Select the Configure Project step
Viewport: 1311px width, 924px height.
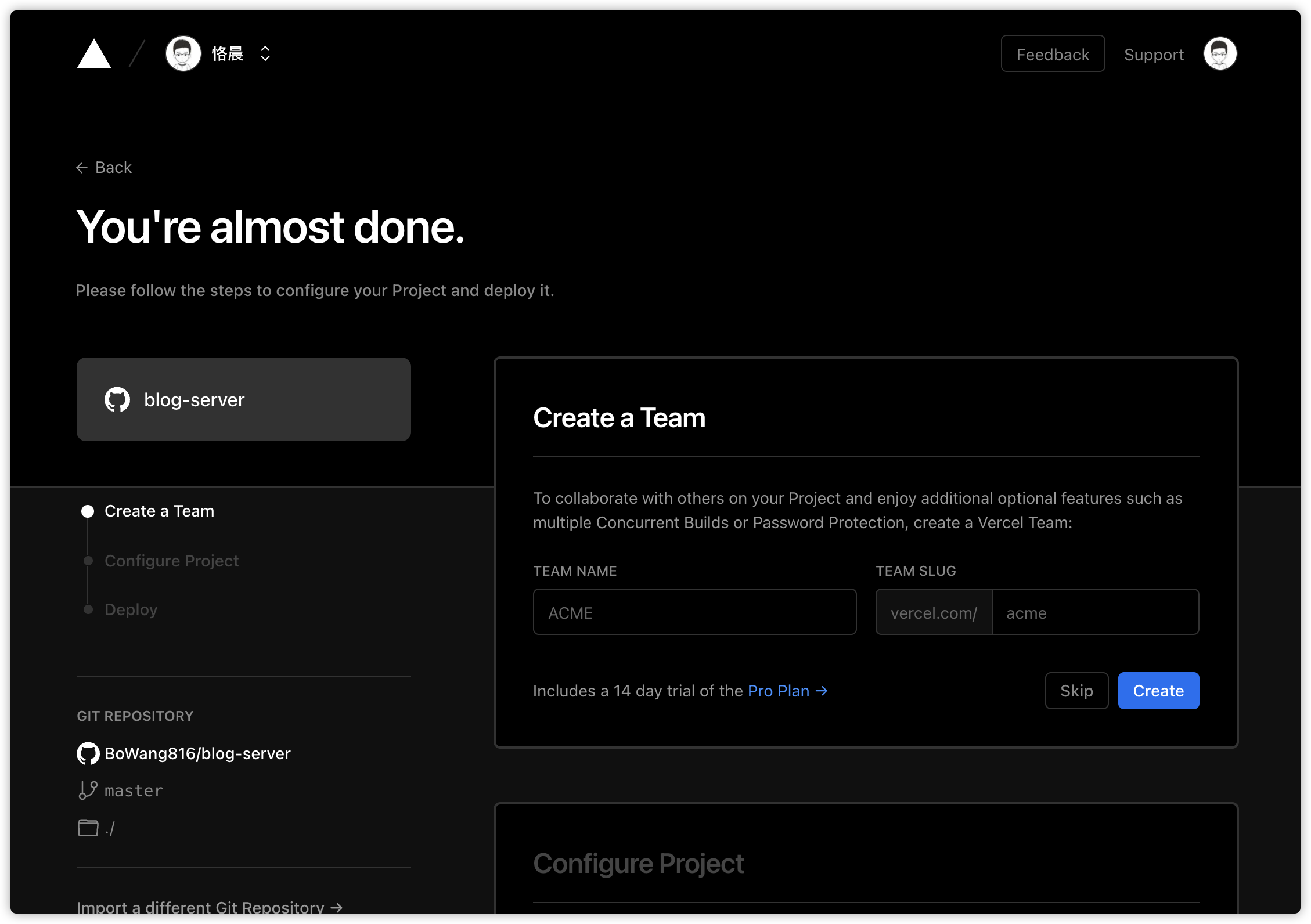172,561
